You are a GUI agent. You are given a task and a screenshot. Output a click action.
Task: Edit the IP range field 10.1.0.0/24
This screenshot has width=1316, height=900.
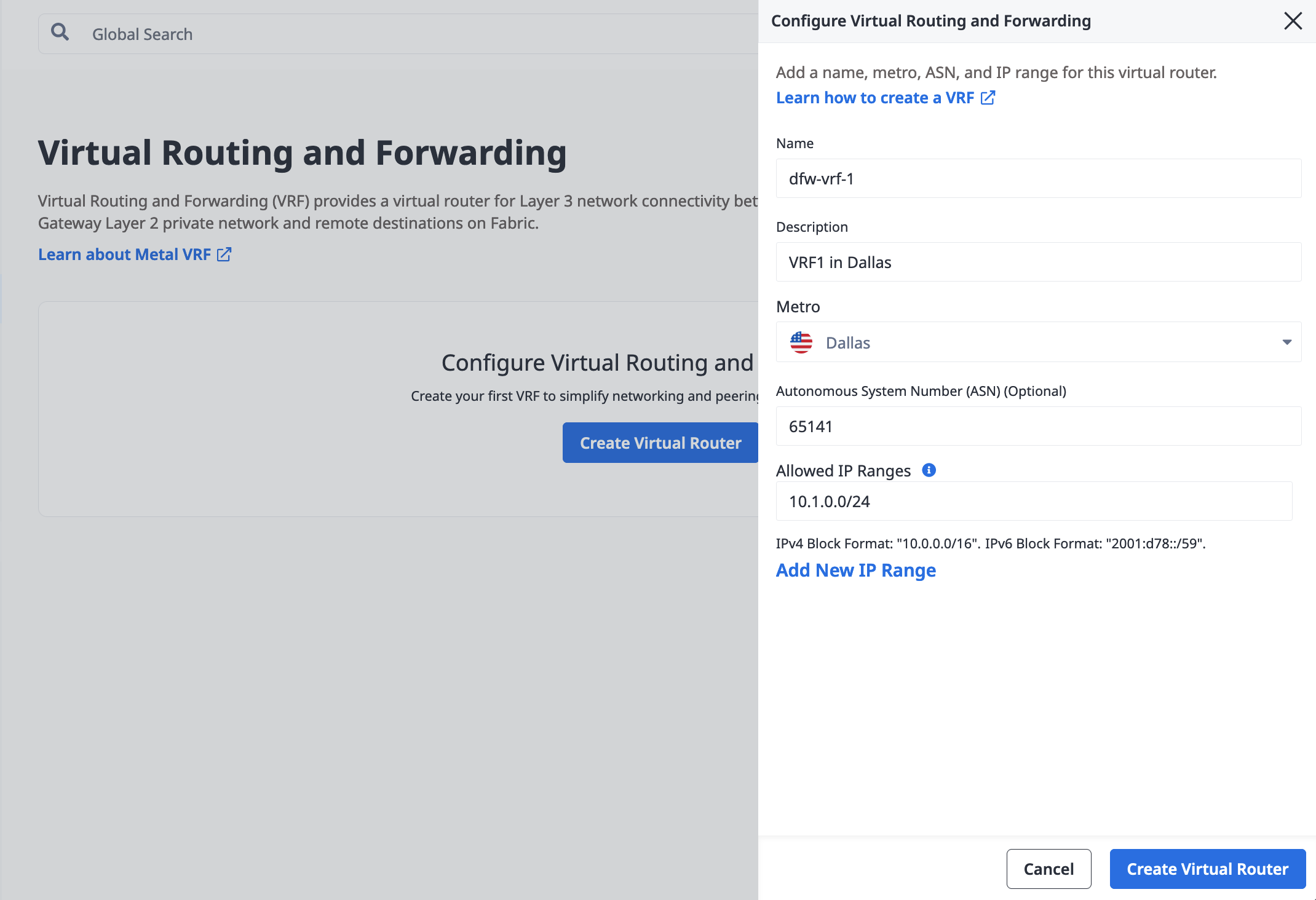coord(1034,502)
